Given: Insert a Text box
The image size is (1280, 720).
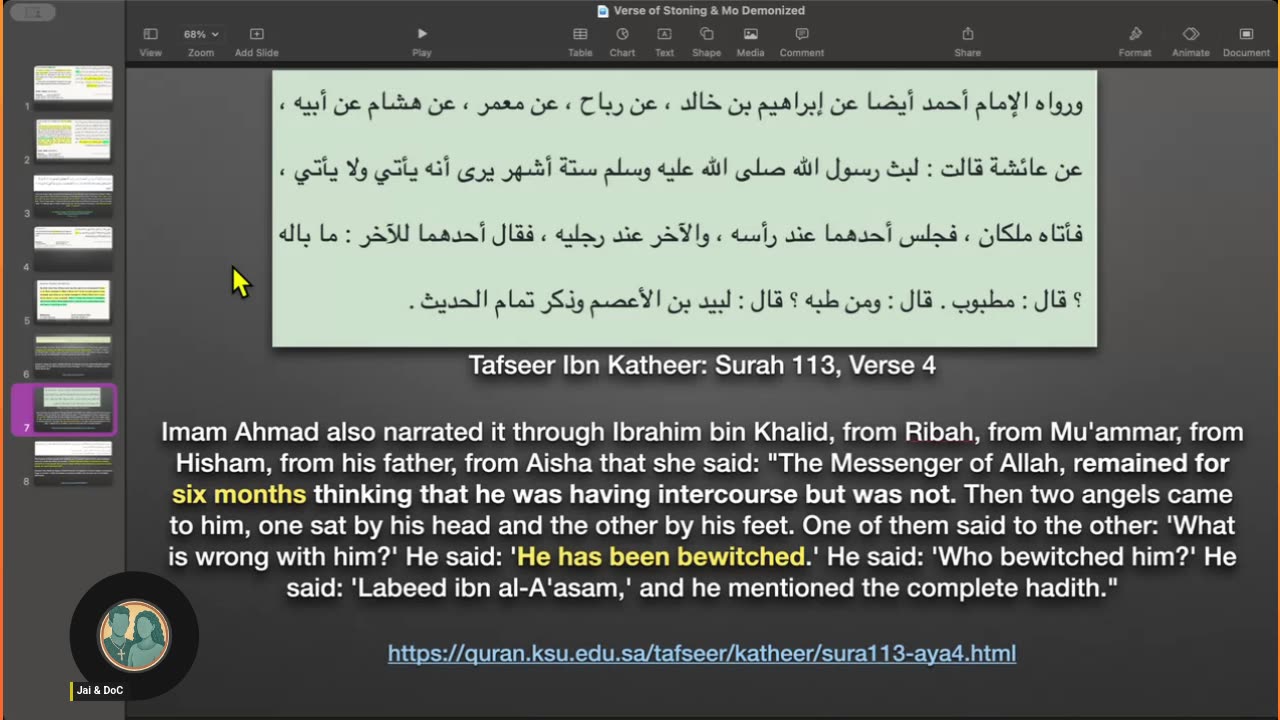Looking at the screenshot, I should tap(664, 41).
